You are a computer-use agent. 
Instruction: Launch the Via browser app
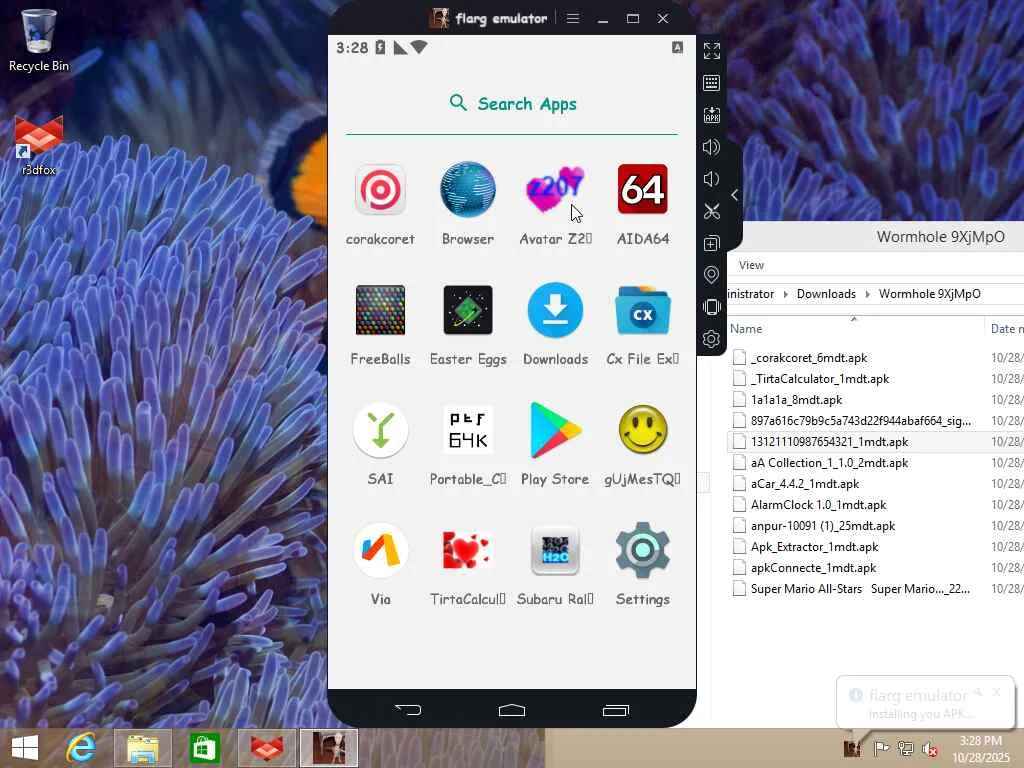pos(380,551)
